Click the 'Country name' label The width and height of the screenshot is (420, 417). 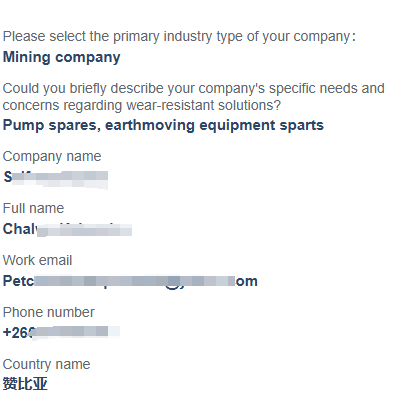point(46,364)
